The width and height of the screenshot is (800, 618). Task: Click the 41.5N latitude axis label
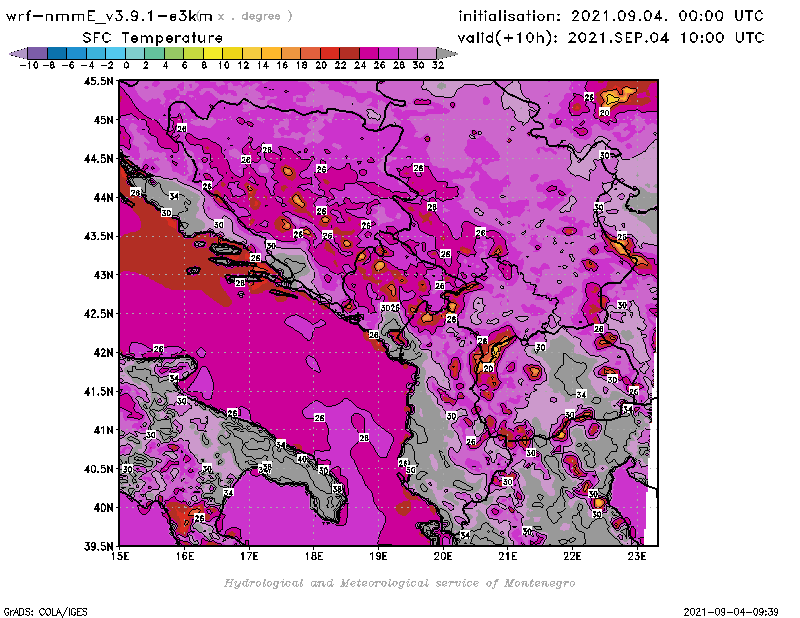(99, 391)
